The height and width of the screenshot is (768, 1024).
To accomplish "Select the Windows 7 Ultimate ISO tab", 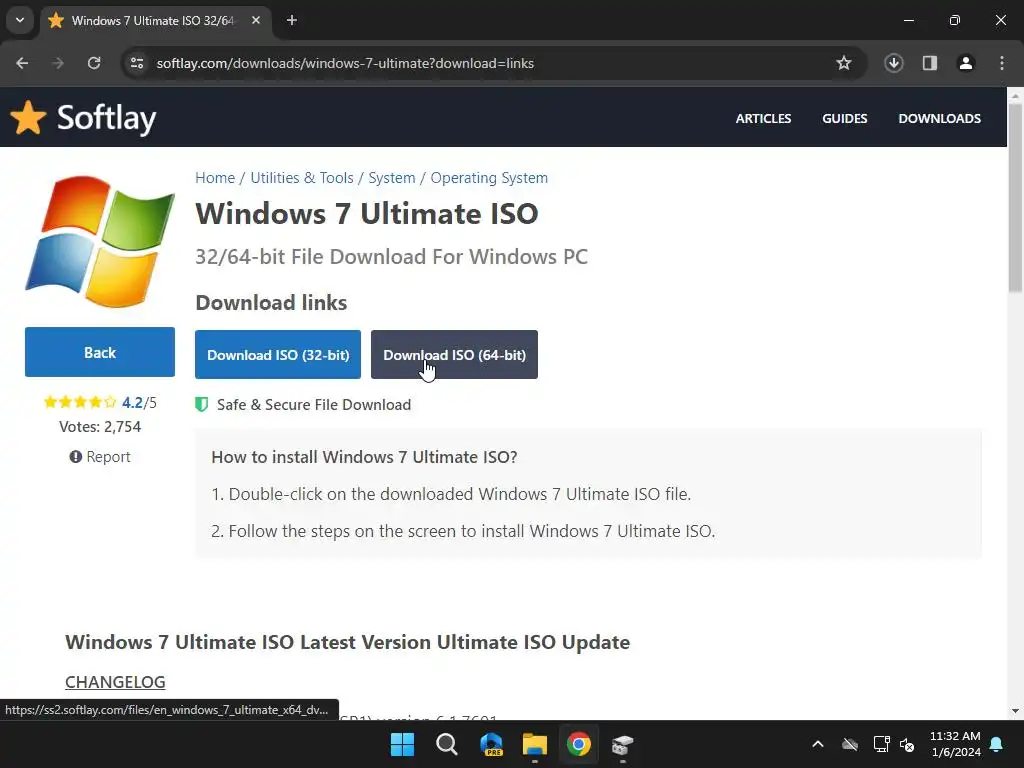I will coord(155,20).
